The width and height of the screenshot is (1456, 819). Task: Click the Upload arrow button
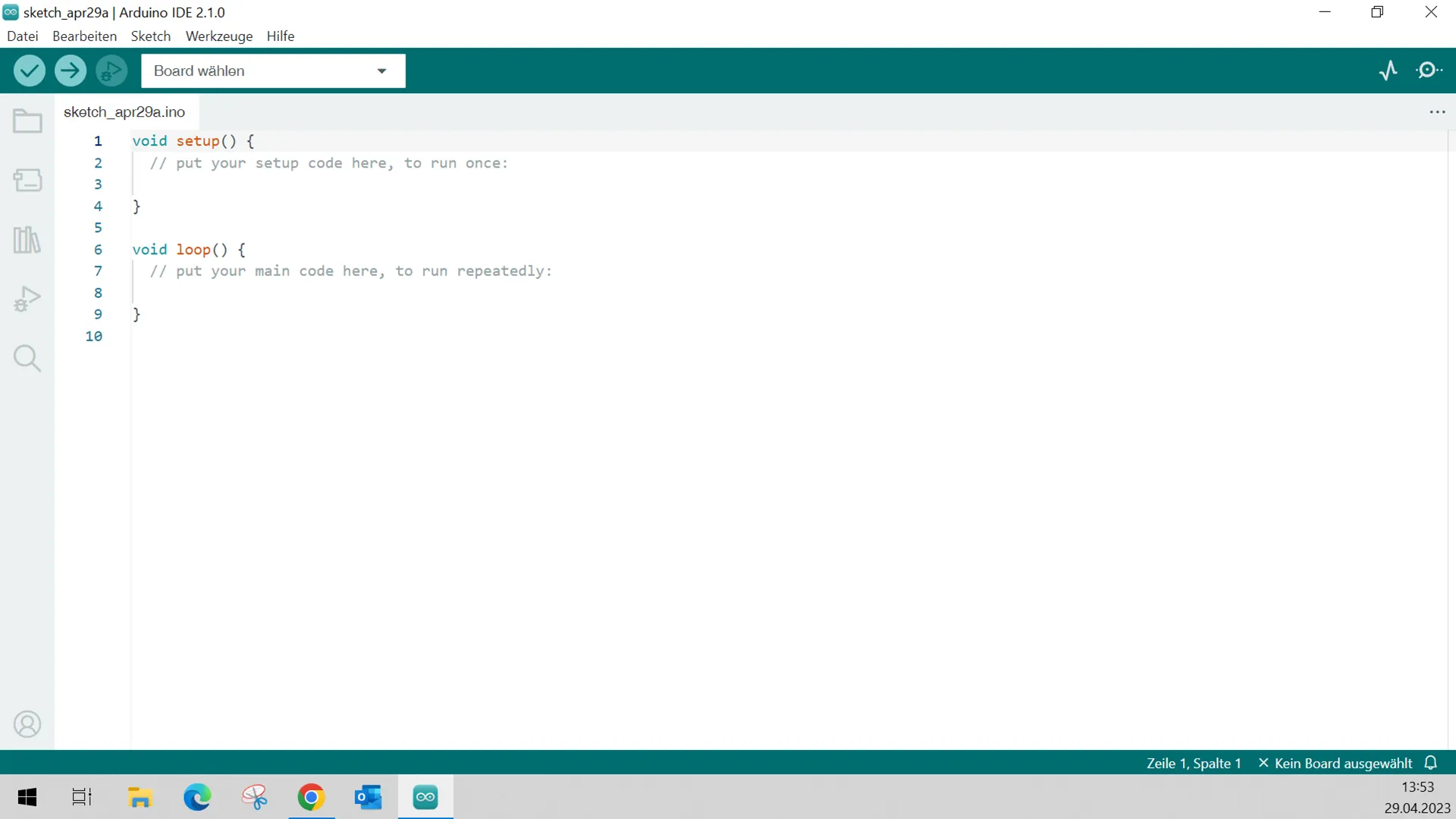pos(71,71)
